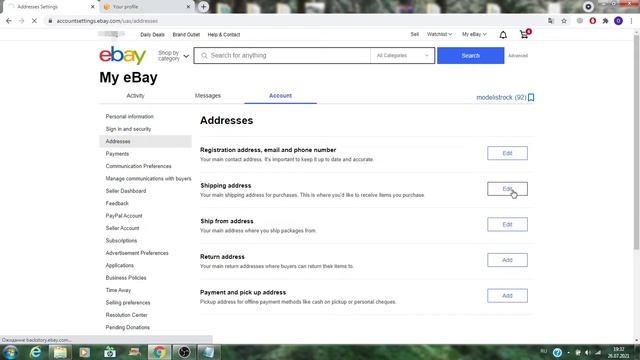Stop loading the page with X button
The height and width of the screenshot is (360, 640).
pos(34,21)
